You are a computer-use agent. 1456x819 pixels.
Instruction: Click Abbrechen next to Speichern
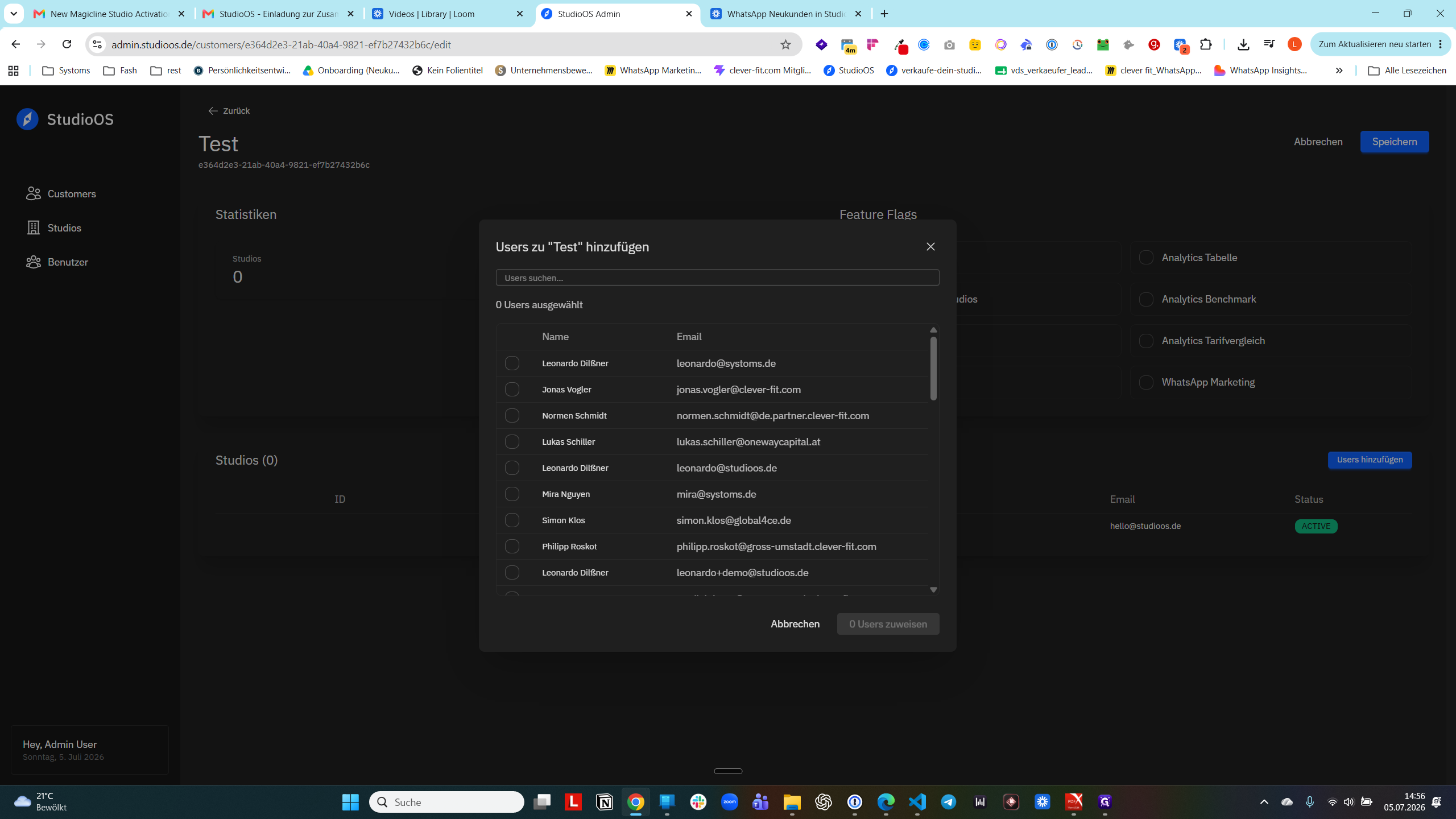1318,142
